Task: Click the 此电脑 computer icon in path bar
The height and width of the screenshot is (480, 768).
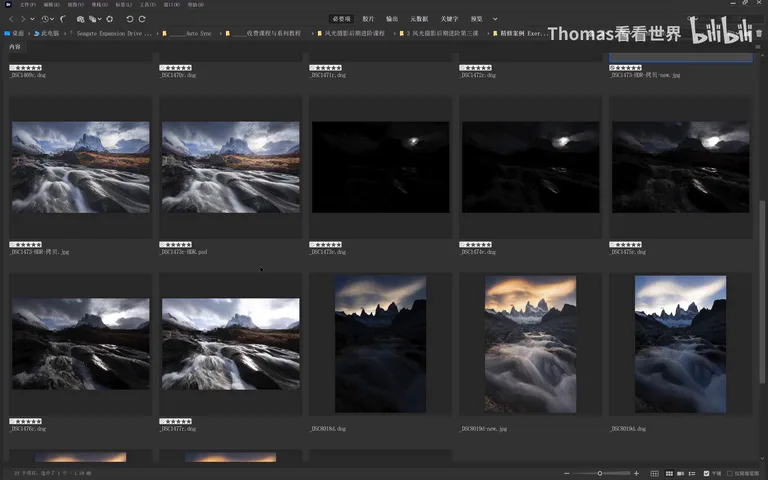Action: [37, 33]
